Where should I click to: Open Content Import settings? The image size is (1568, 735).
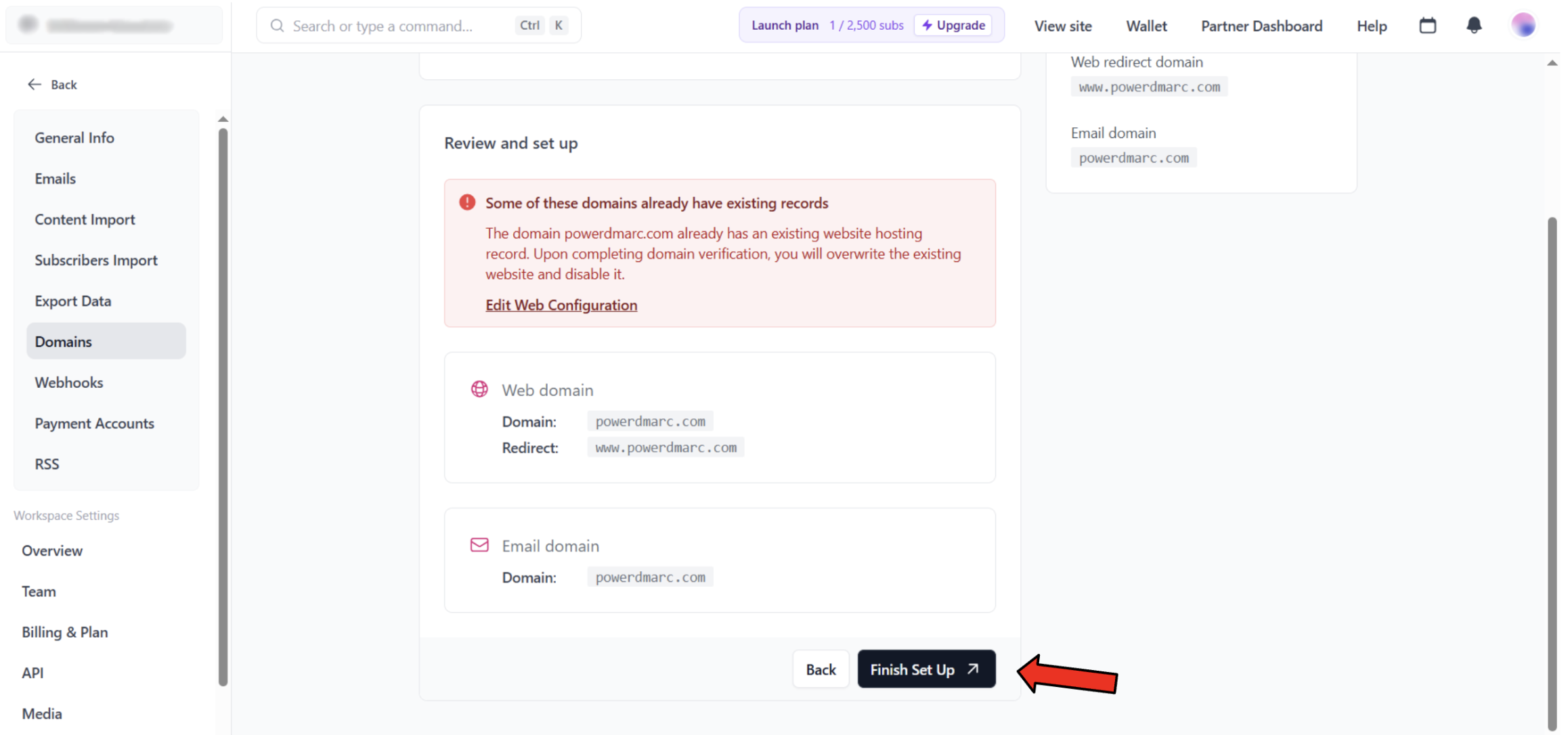pyautogui.click(x=106, y=219)
